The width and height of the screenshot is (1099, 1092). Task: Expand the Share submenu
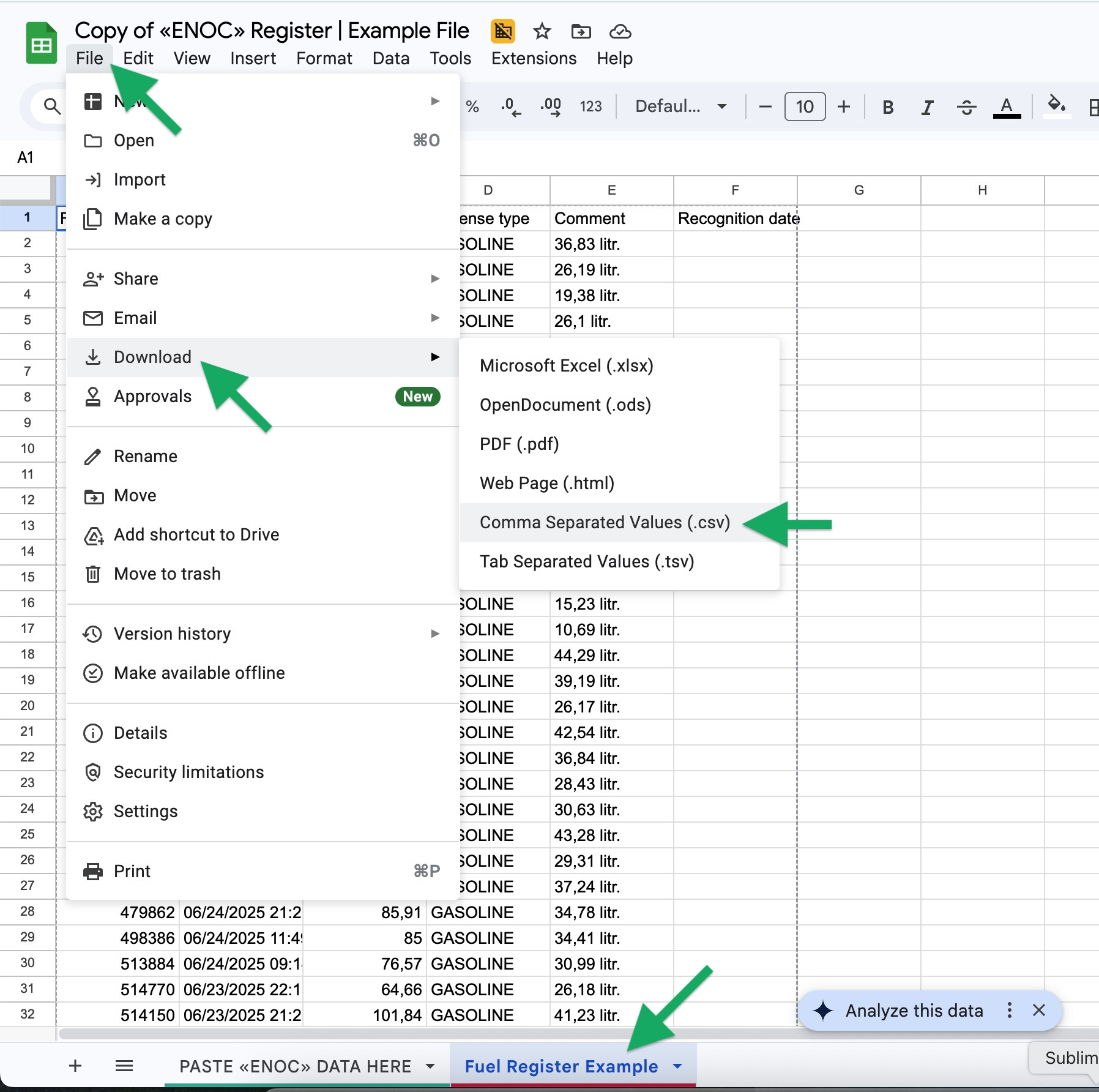pos(263,279)
